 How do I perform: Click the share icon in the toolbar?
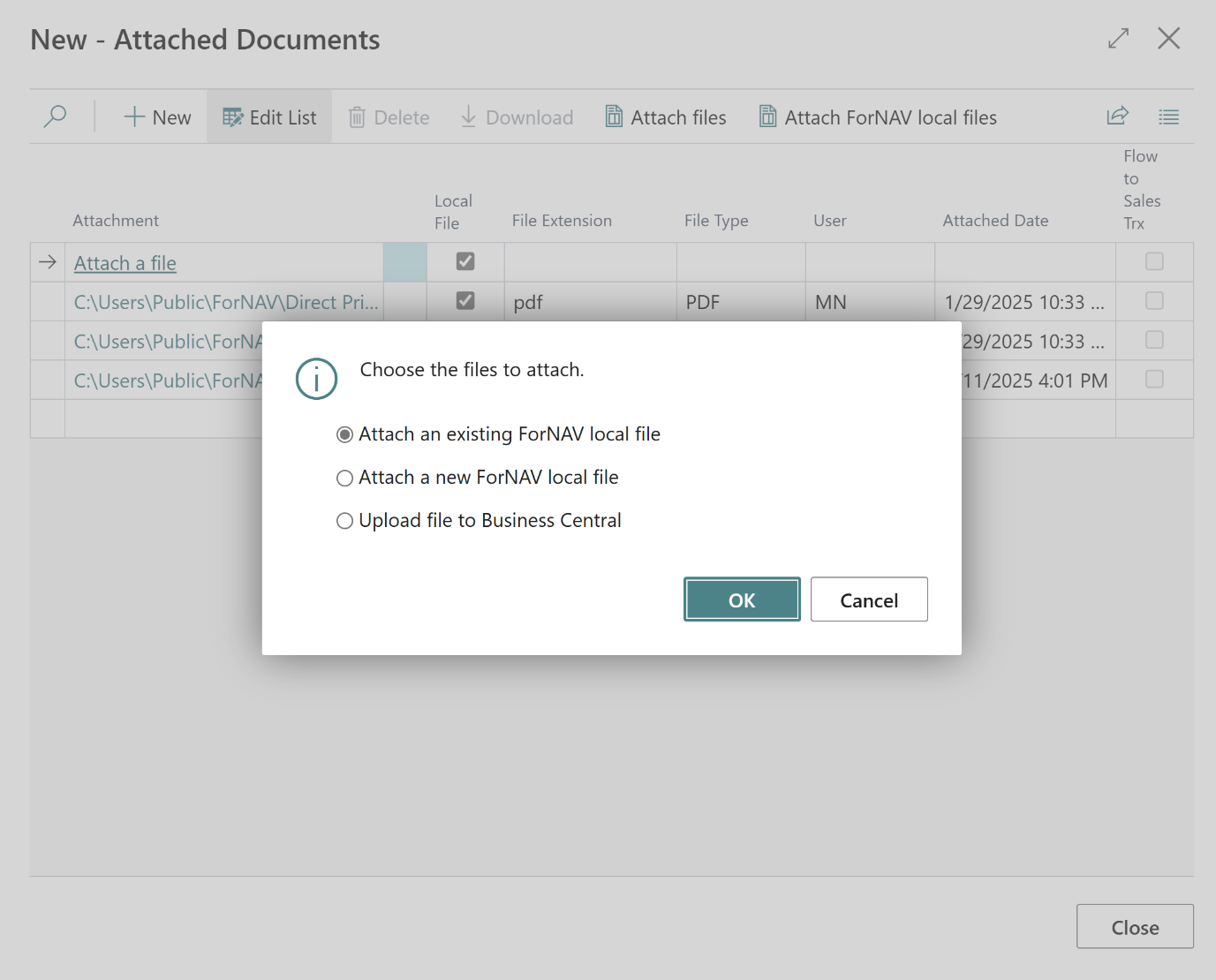point(1118,117)
